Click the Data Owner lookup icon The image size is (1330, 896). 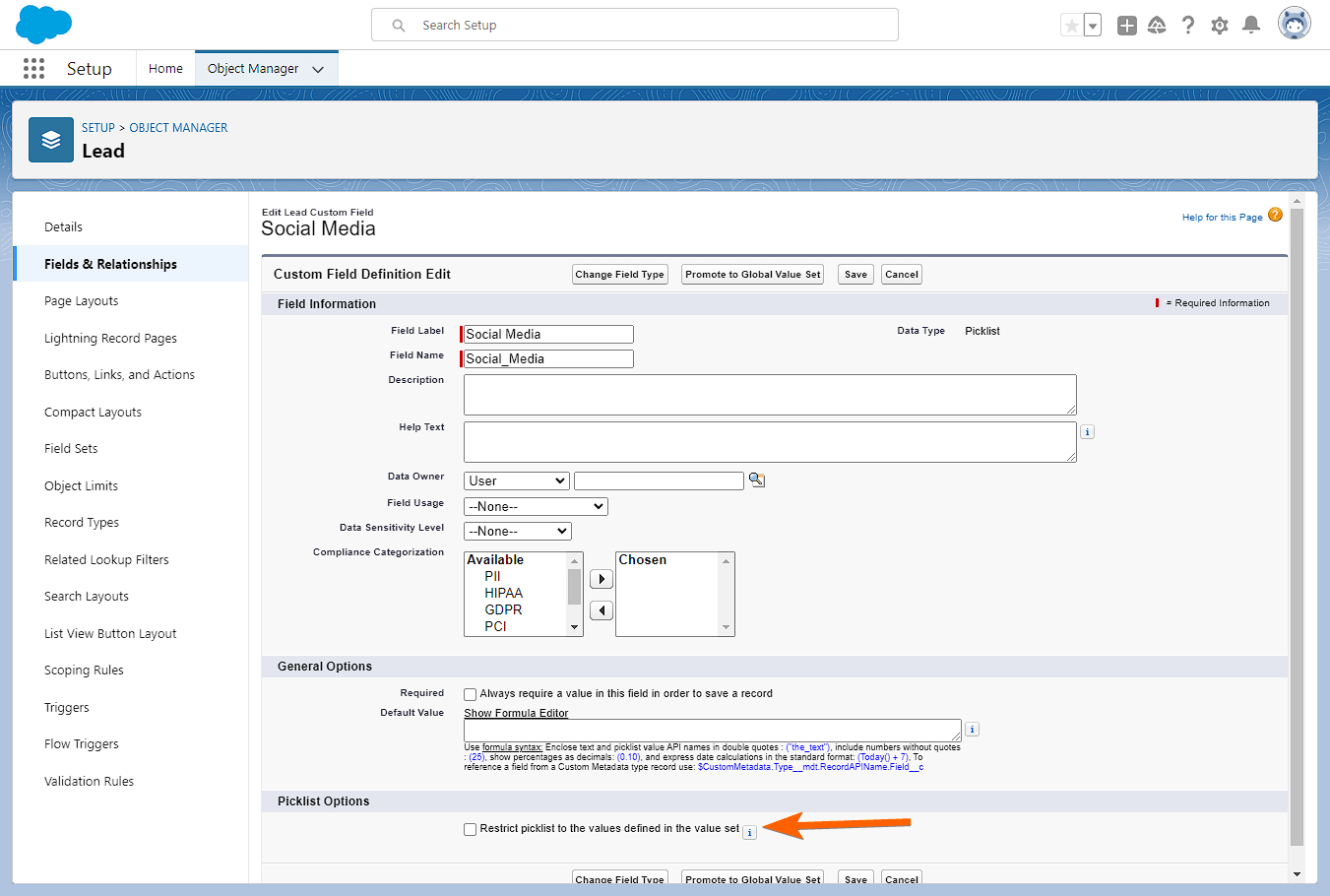tap(756, 480)
